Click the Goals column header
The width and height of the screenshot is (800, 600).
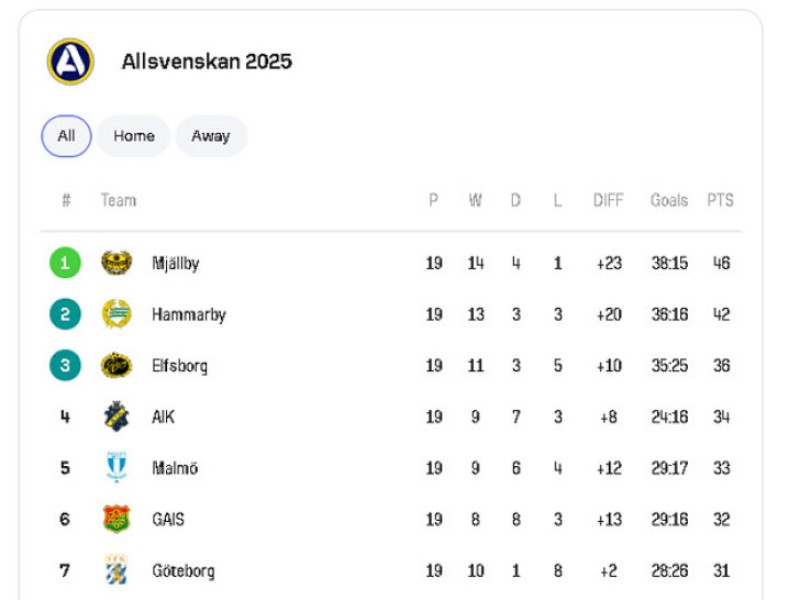pyautogui.click(x=669, y=200)
